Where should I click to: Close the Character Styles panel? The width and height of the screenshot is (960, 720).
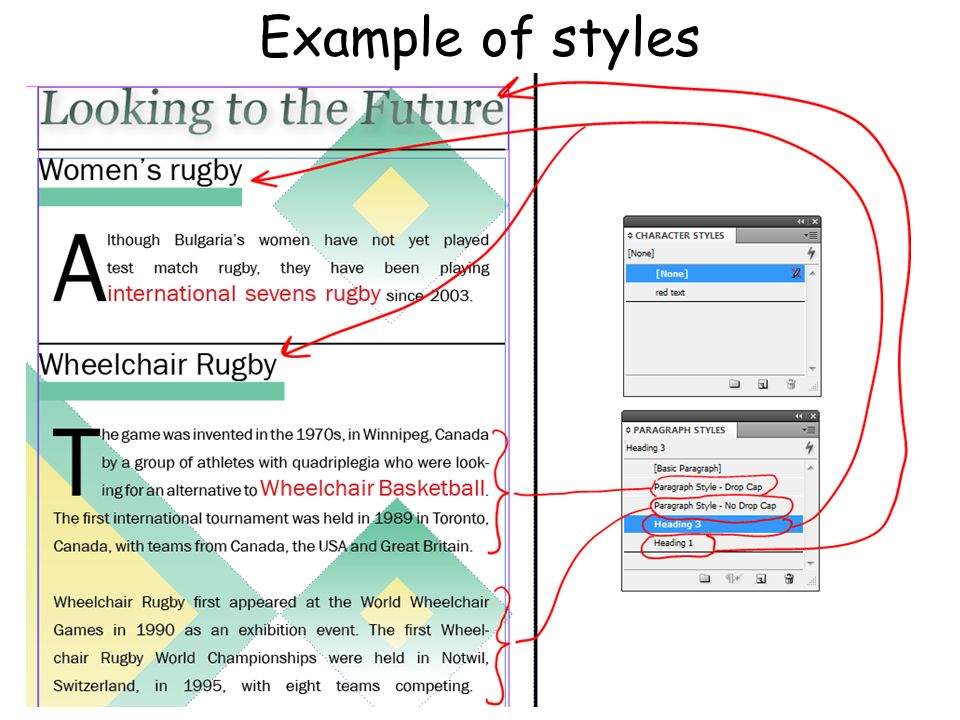(x=814, y=221)
